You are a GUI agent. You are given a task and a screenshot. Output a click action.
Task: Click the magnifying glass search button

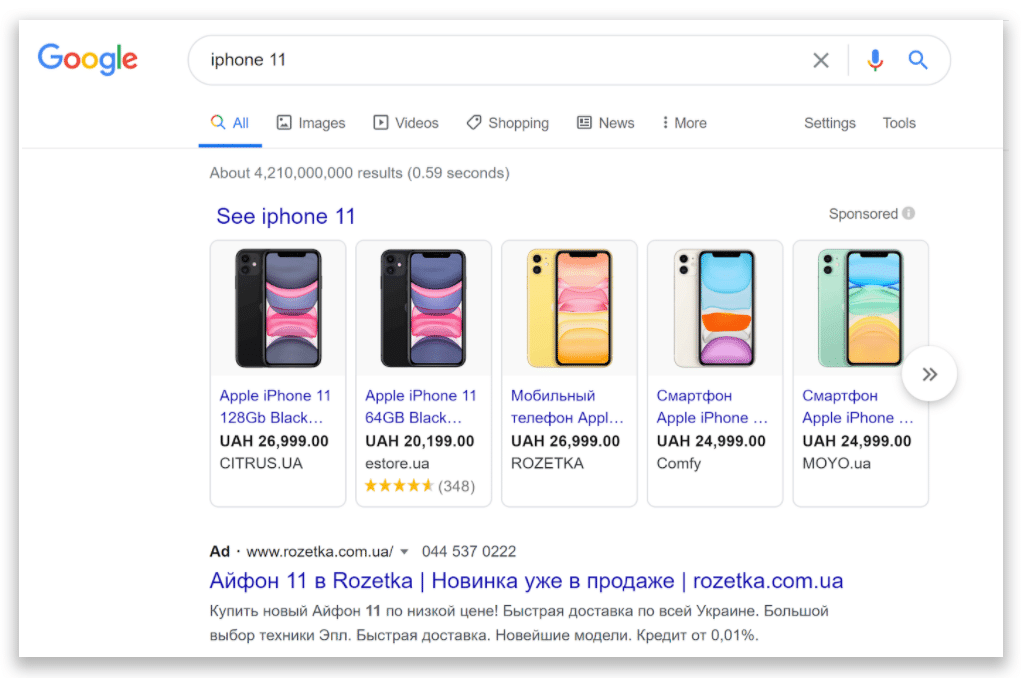coord(918,60)
